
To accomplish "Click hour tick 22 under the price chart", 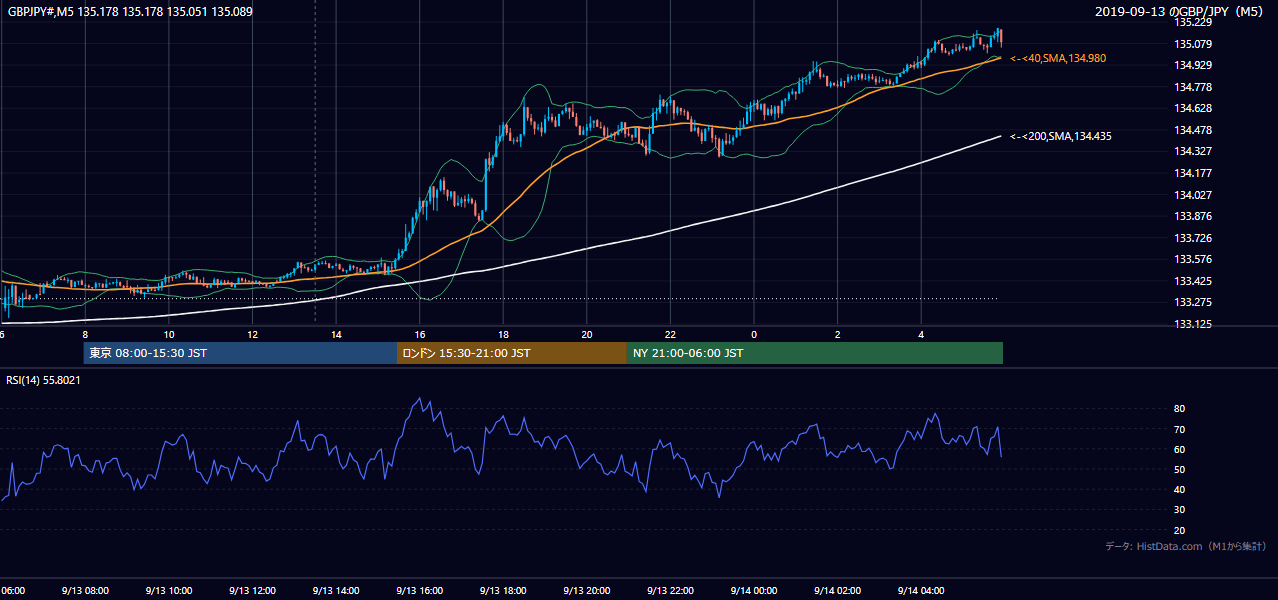I will [x=671, y=335].
